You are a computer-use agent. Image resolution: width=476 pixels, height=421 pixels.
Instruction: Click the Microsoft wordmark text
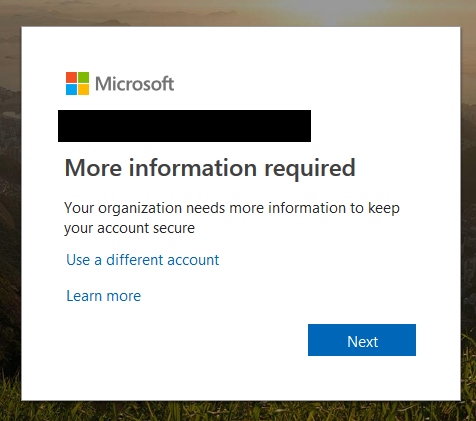point(135,83)
